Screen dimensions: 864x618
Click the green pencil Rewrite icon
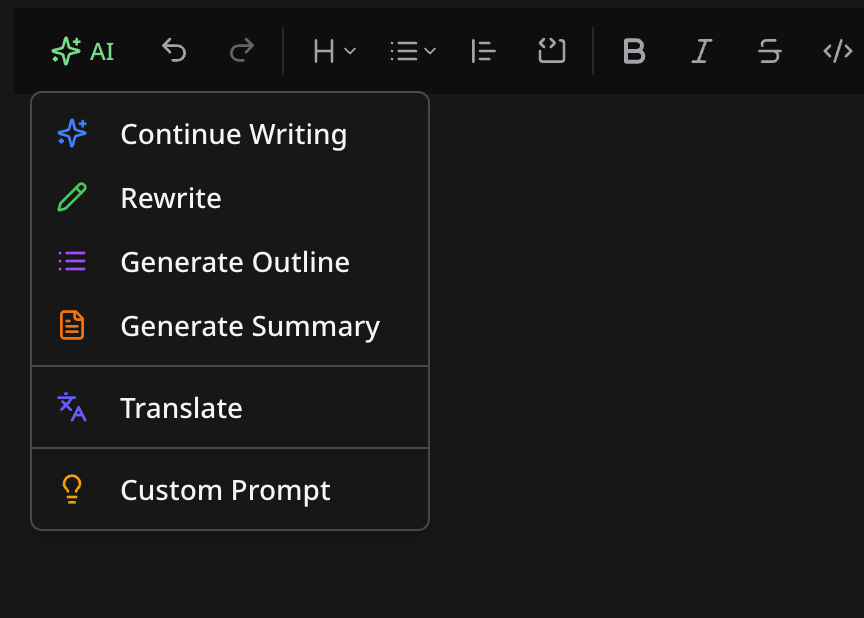point(72,197)
